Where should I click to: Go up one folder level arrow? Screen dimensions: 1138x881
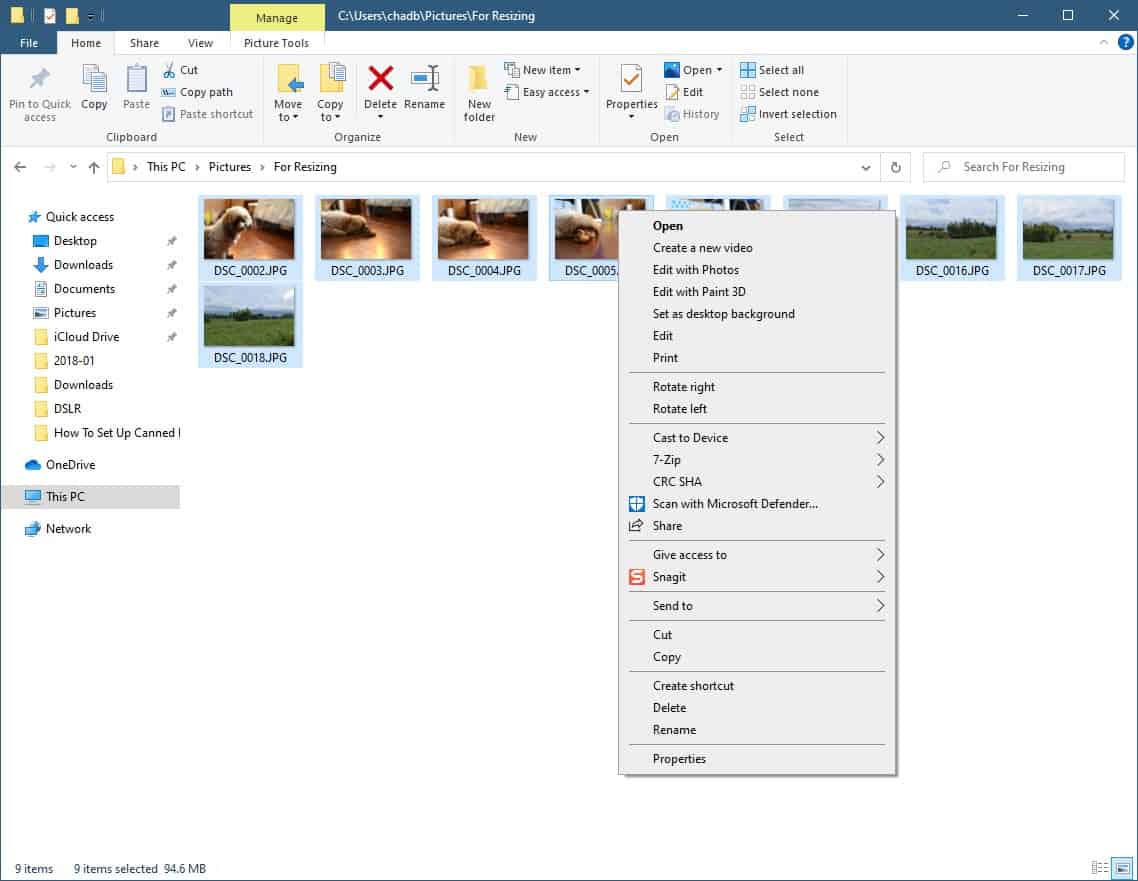click(x=94, y=167)
